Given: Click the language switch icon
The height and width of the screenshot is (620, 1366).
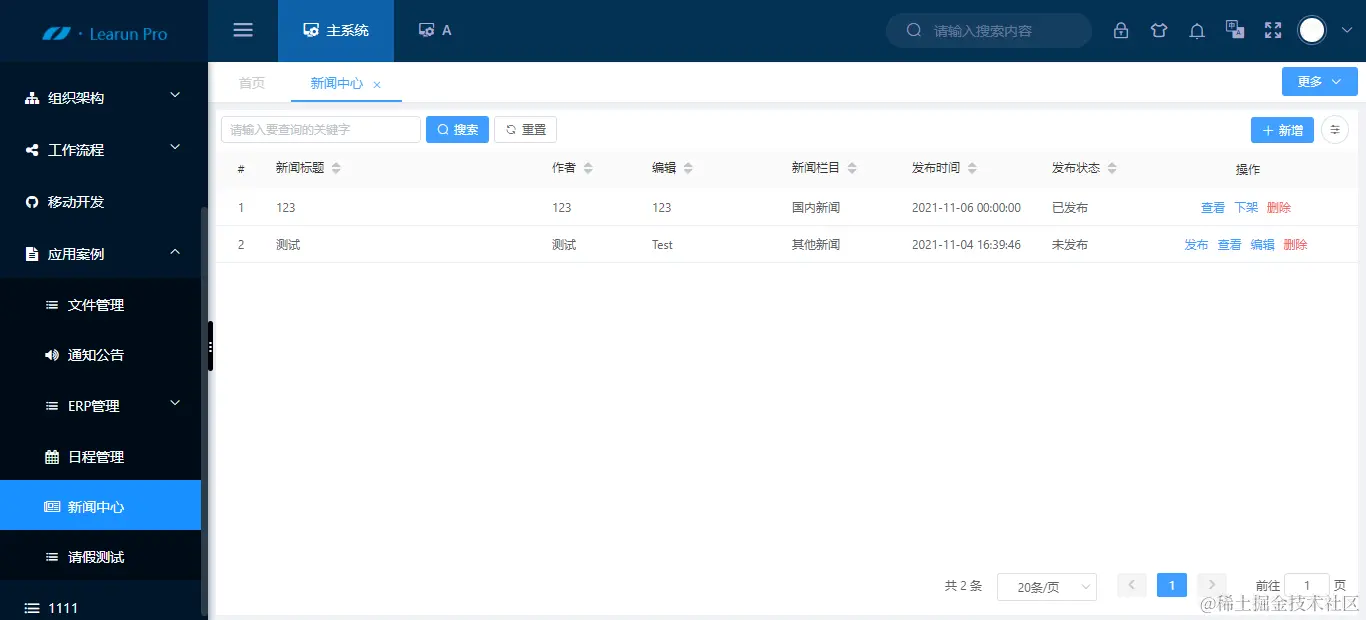Looking at the screenshot, I should pyautogui.click(x=1235, y=30).
